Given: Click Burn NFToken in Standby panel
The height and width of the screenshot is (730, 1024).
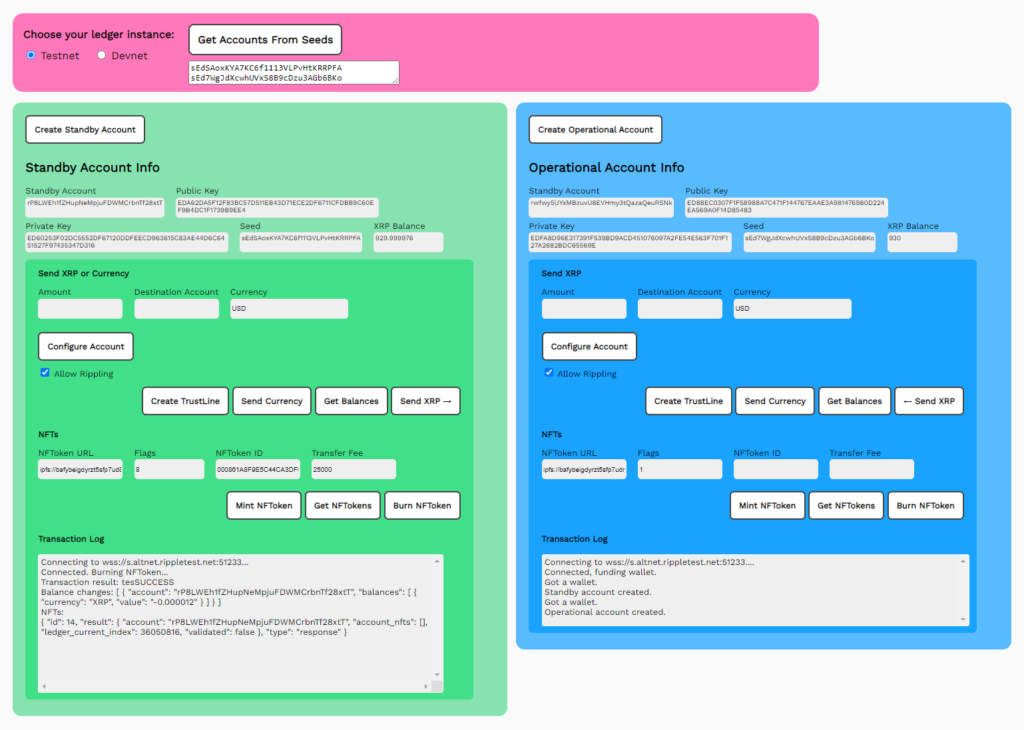Looking at the screenshot, I should 422,505.
